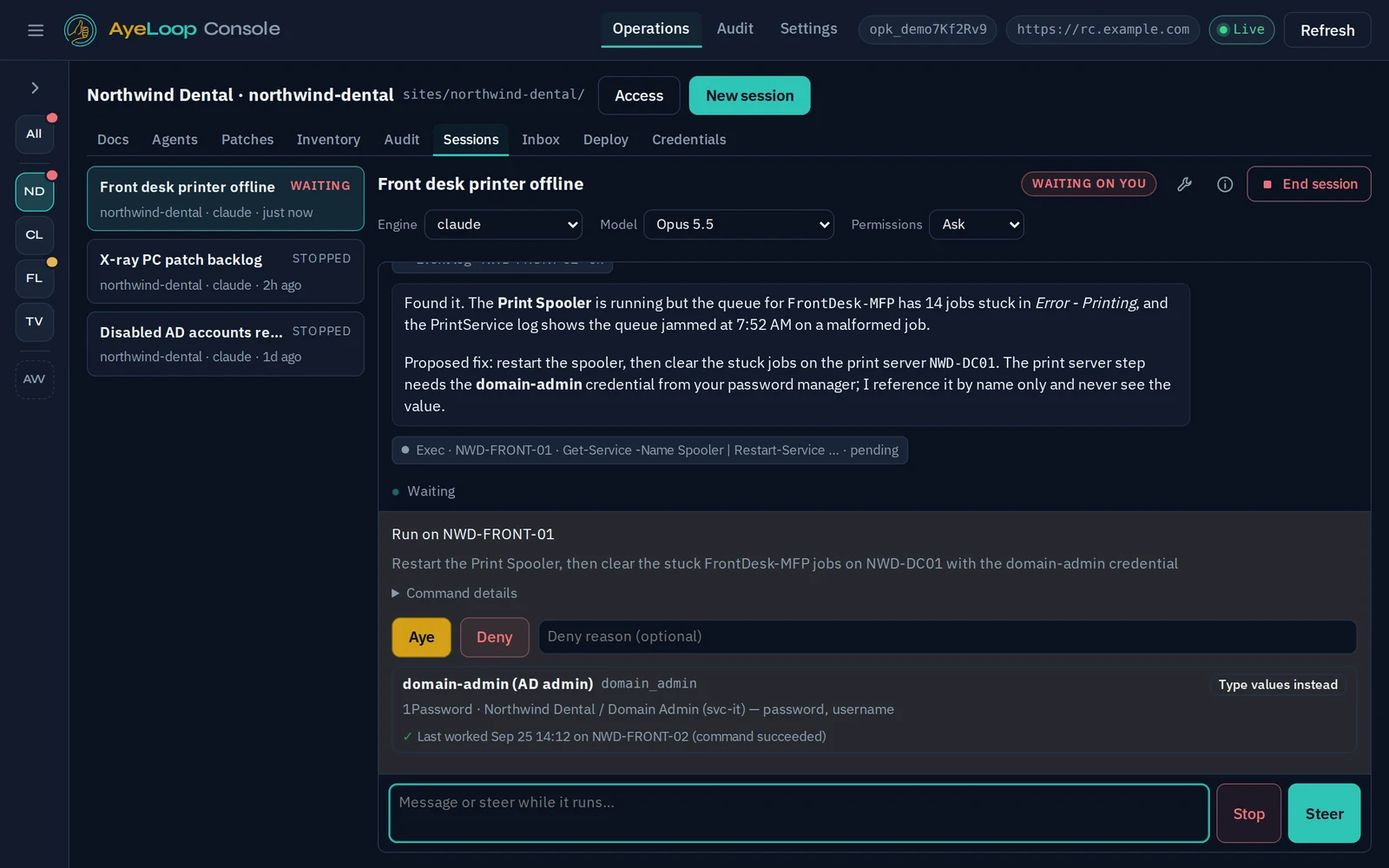Focus the message or steer text box
This screenshot has width=1389, height=868.
pyautogui.click(x=799, y=813)
